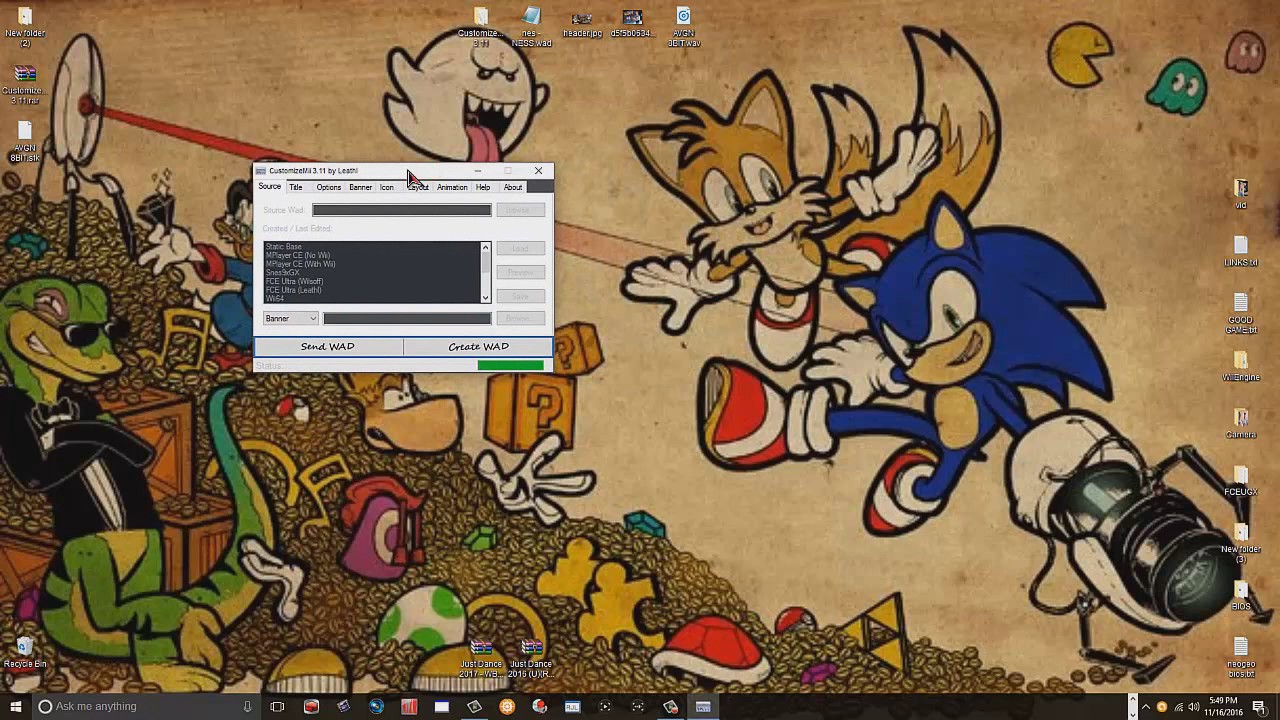Select the Recycle Bin icon

tap(25, 653)
